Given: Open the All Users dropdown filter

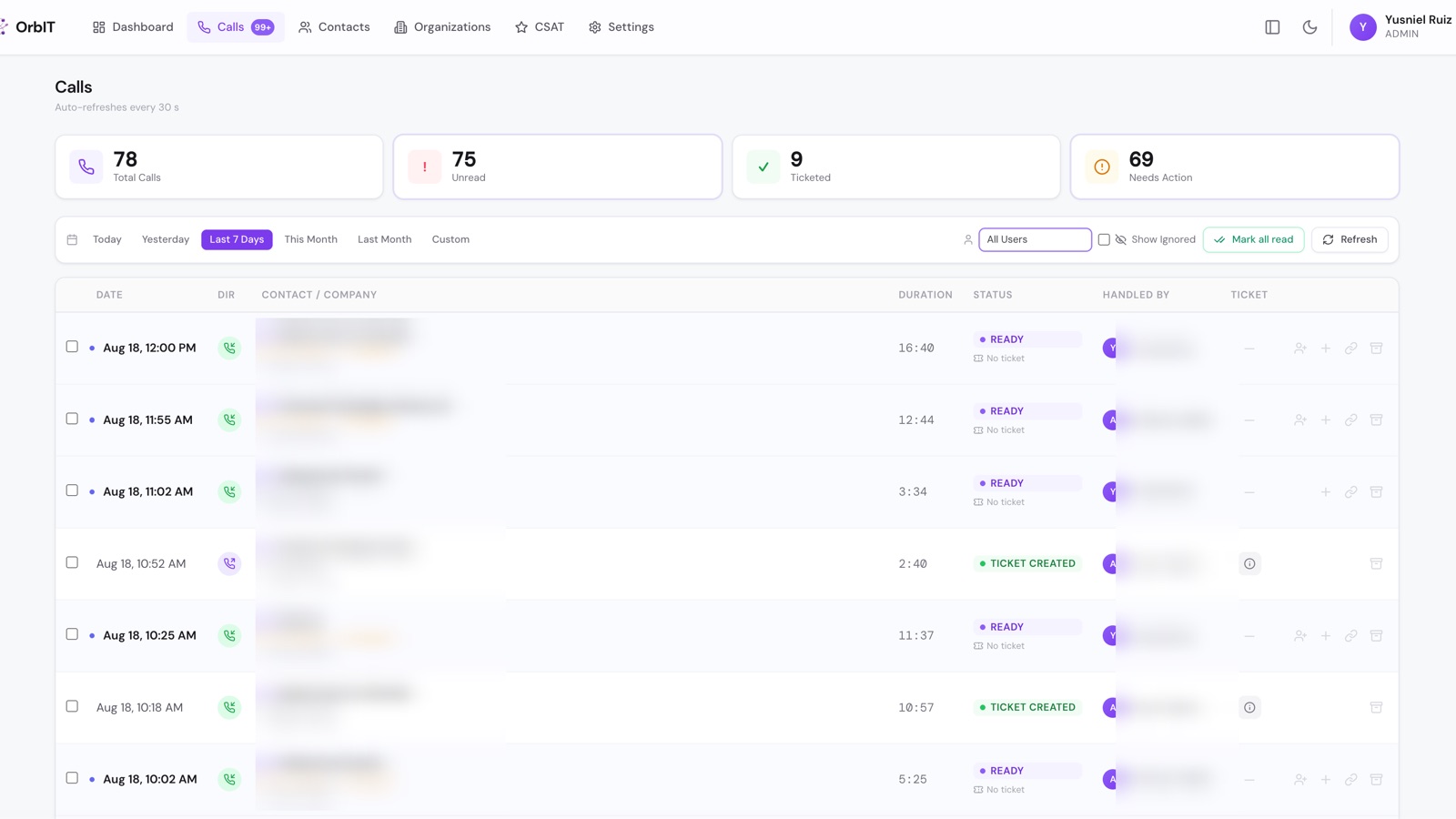Looking at the screenshot, I should 1035,239.
